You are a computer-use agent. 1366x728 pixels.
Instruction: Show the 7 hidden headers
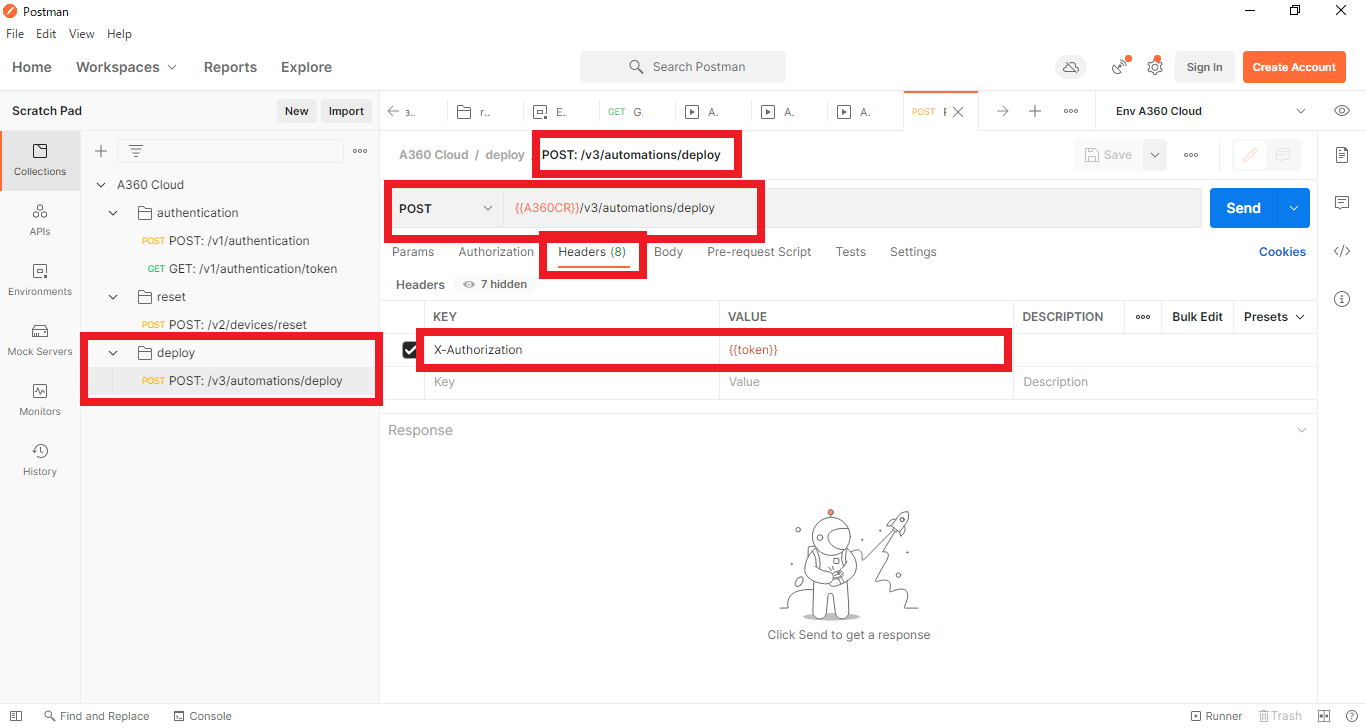click(495, 284)
